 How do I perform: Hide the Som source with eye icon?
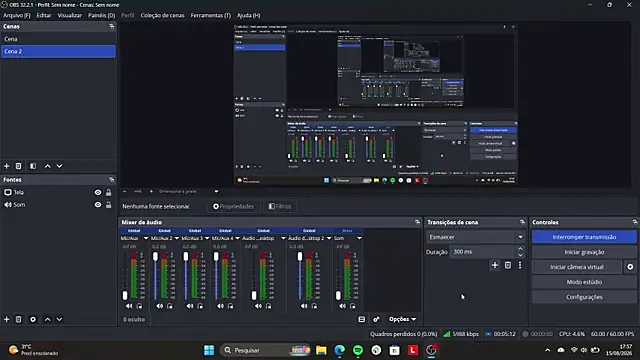[x=98, y=204]
